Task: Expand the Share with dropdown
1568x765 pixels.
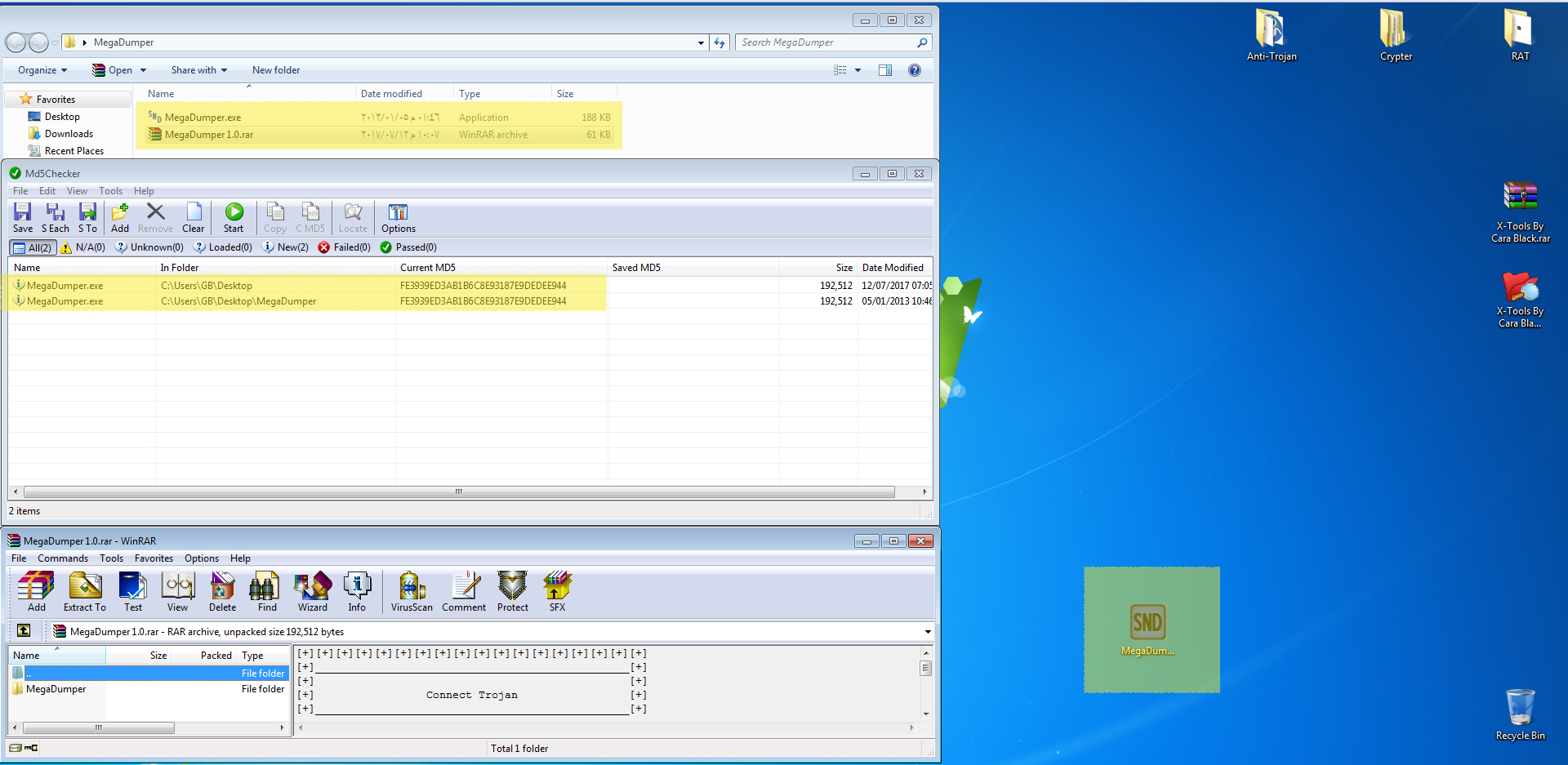Action: pos(198,70)
